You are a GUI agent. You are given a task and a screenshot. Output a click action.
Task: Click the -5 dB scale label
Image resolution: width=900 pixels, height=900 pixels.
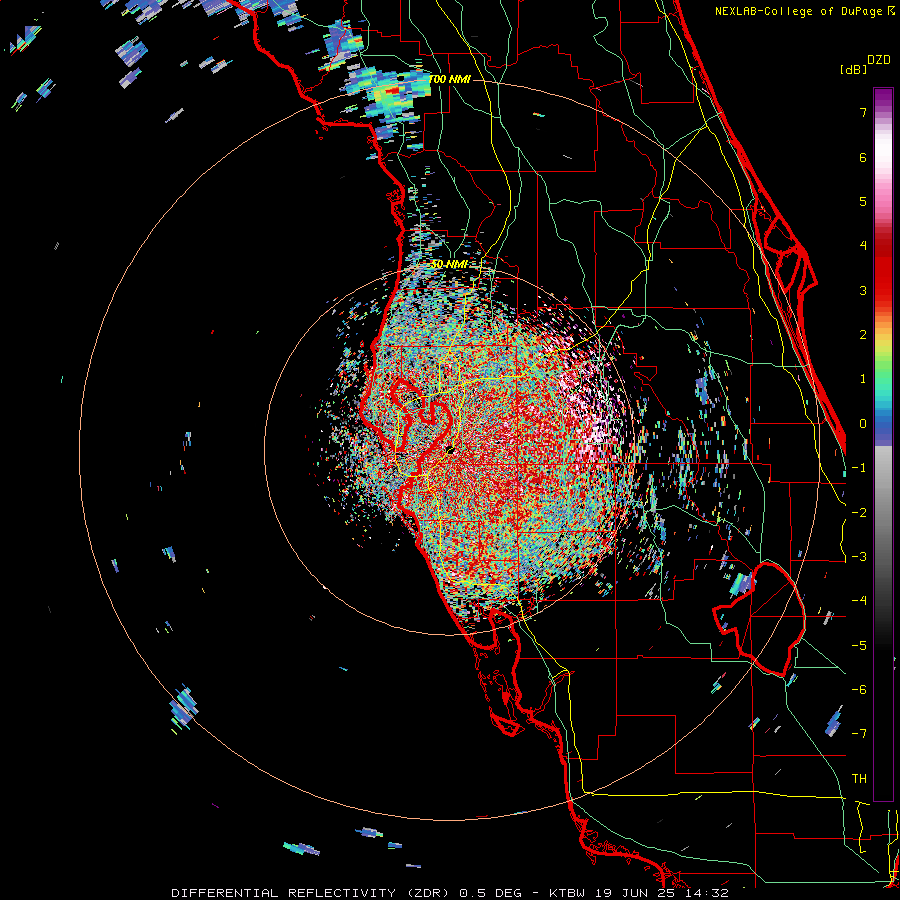(859, 646)
